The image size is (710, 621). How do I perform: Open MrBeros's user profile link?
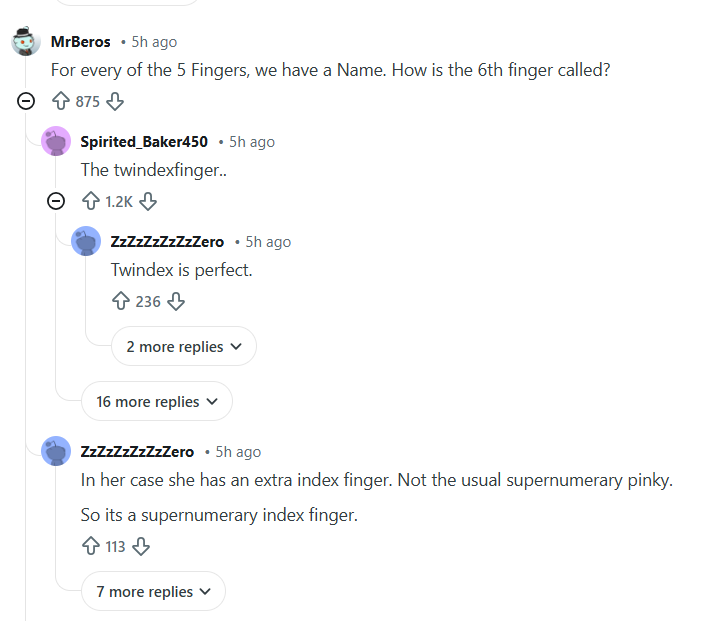point(80,42)
